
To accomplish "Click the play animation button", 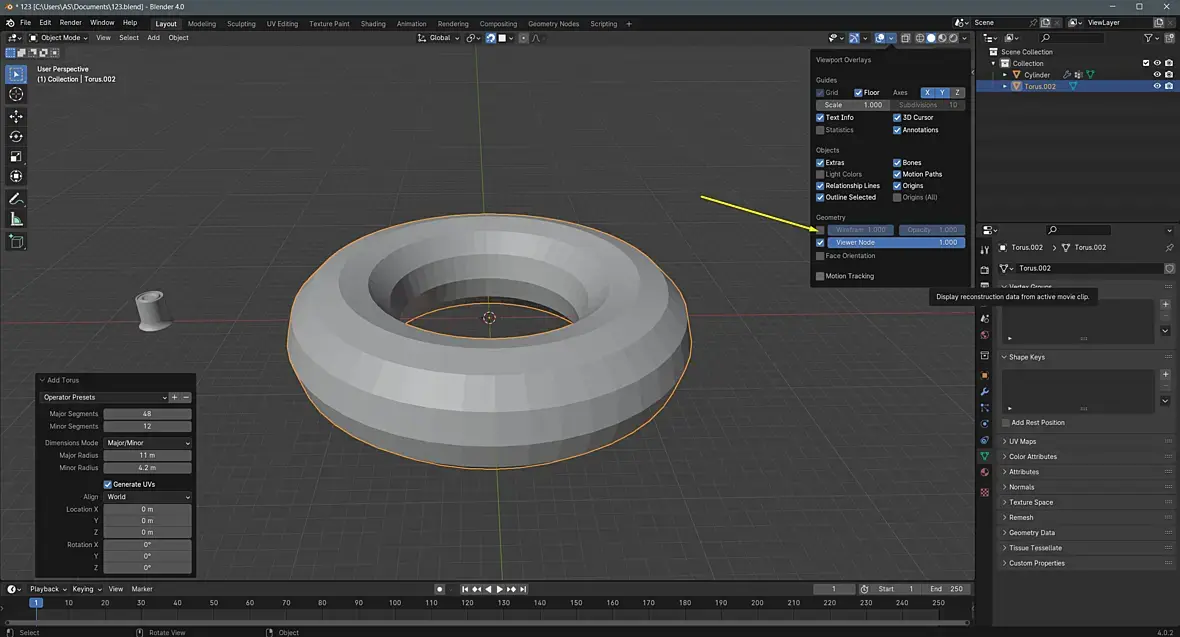I will coord(500,589).
